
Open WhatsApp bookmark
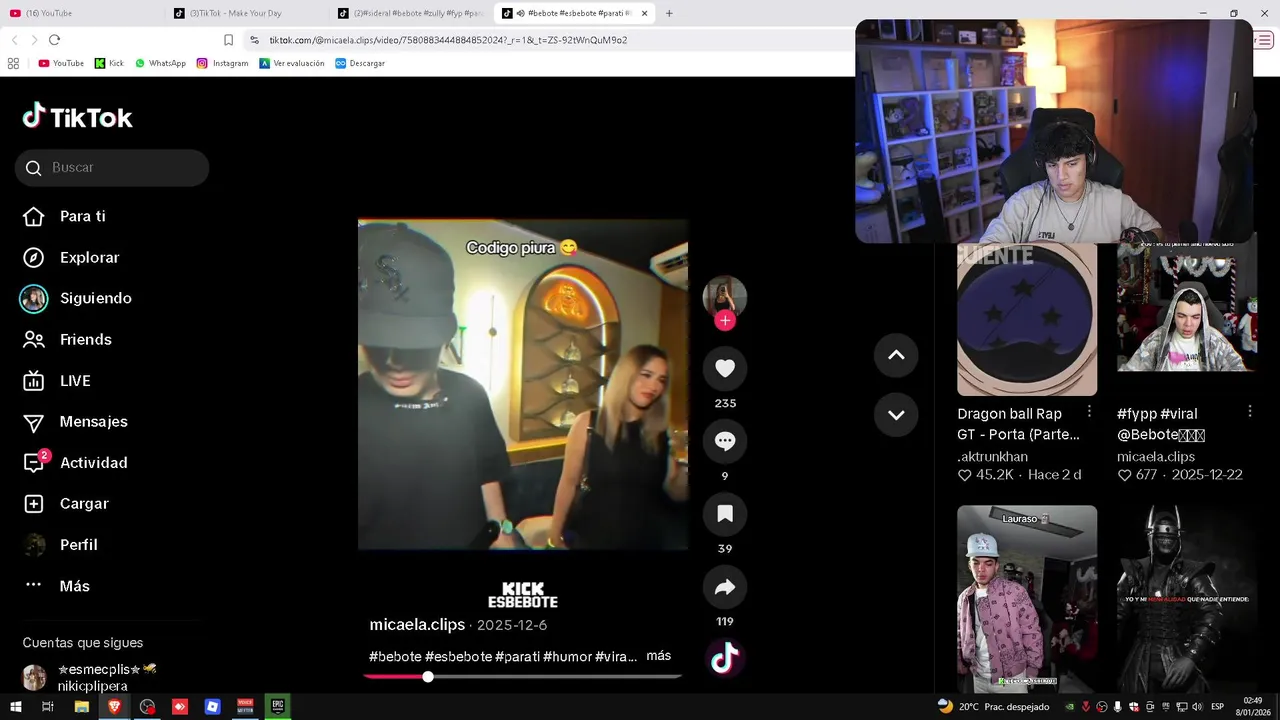tap(160, 63)
